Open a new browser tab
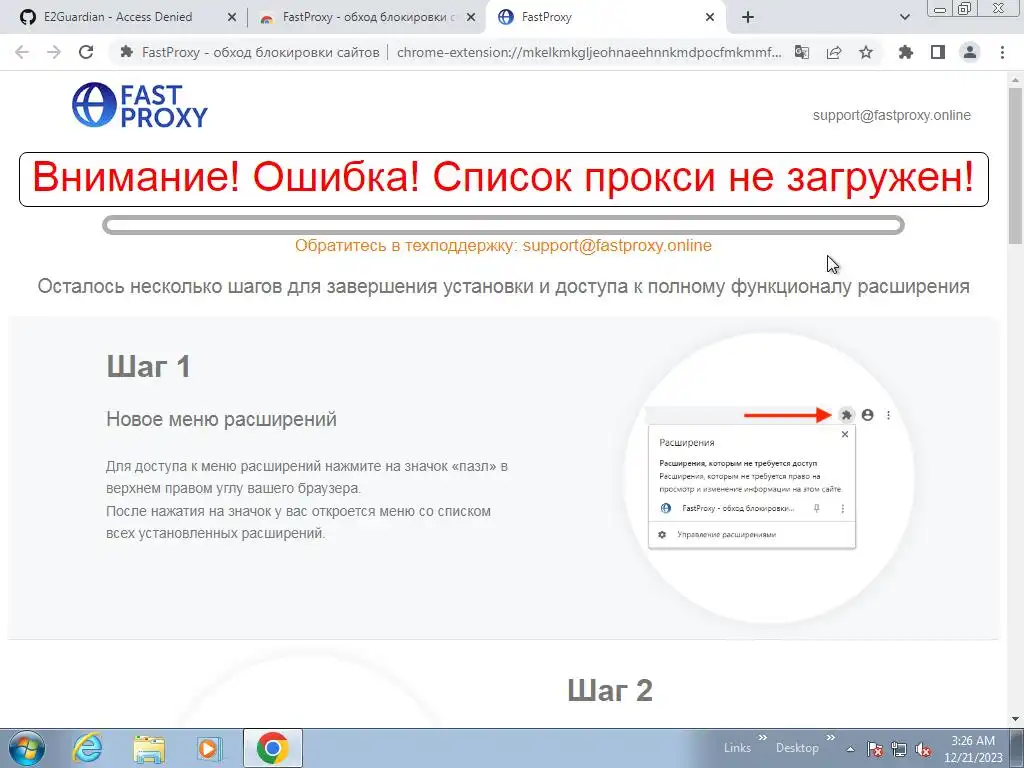 coord(748,18)
